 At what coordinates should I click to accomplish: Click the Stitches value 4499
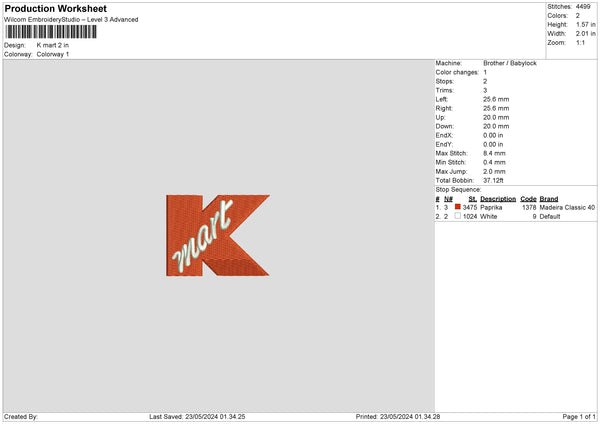click(583, 7)
